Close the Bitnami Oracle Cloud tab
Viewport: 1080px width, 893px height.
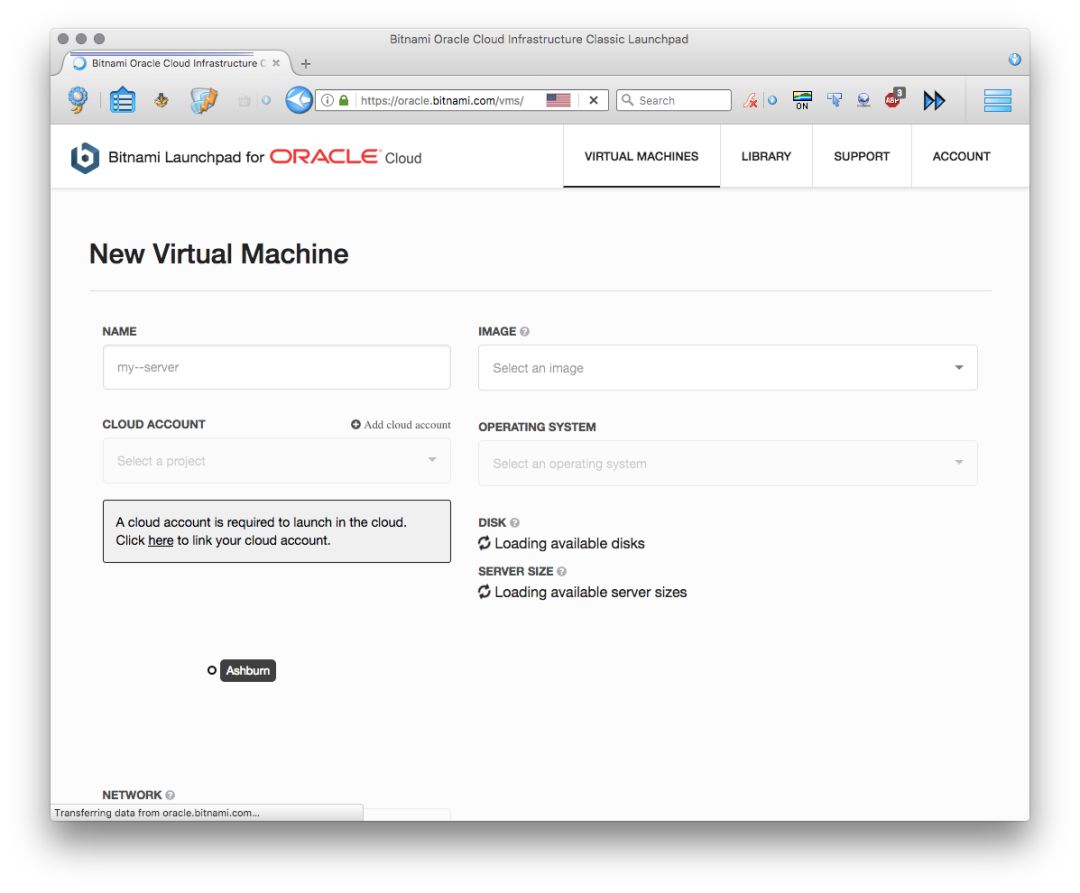pyautogui.click(x=276, y=63)
